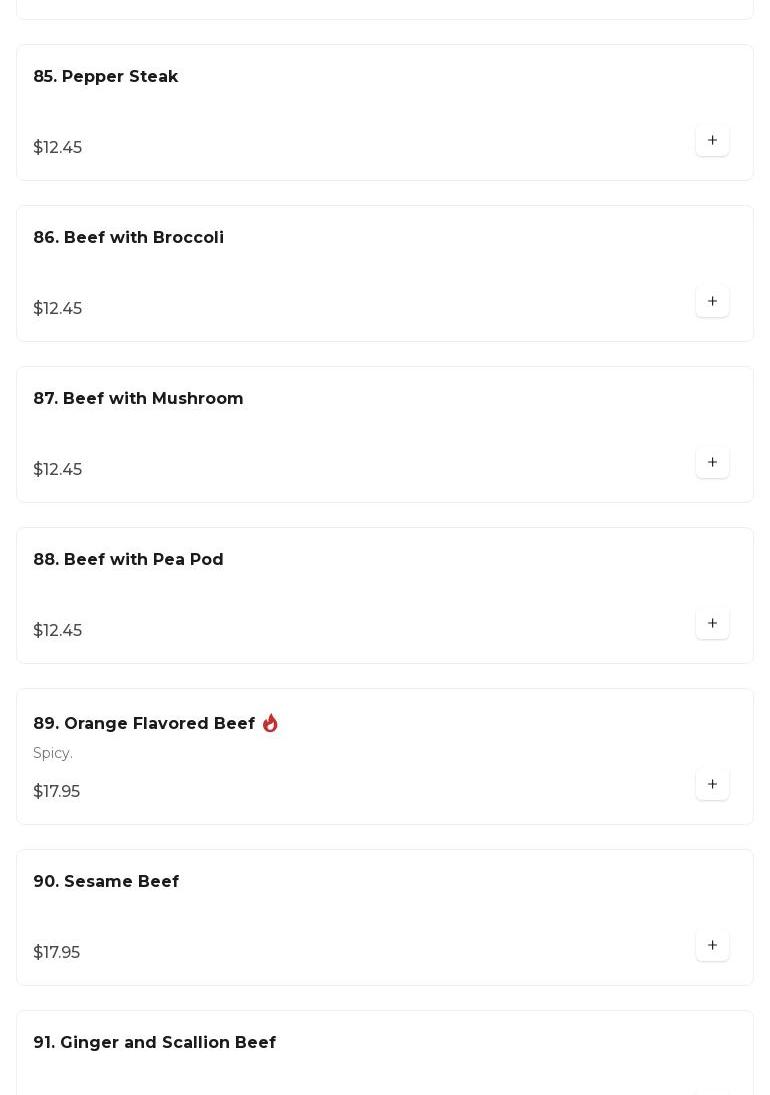The height and width of the screenshot is (1095, 770).
Task: Click Sesame Beef's $17.95 price
Action: [x=57, y=953]
